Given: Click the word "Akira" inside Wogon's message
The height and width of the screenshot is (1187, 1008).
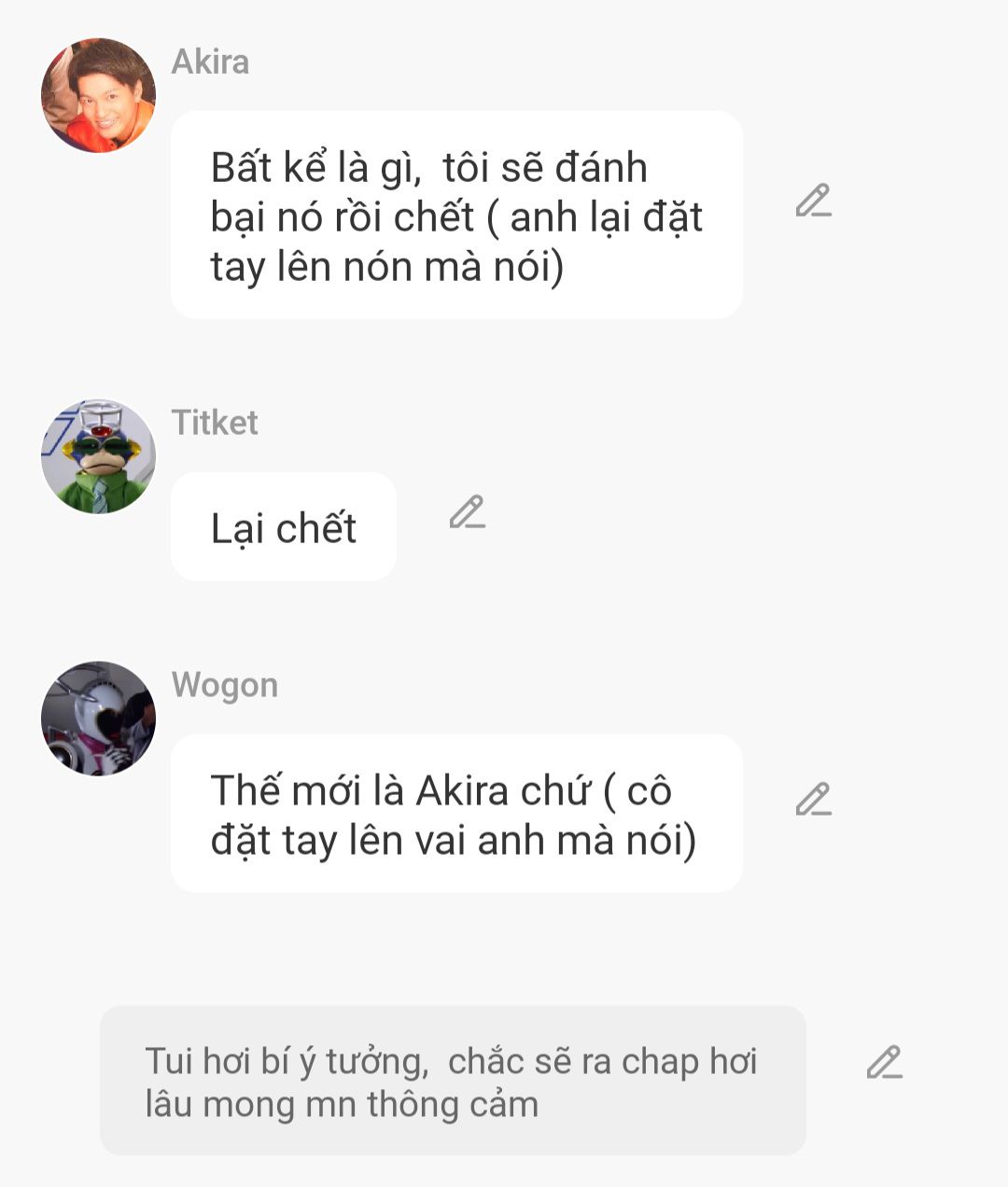Looking at the screenshot, I should 464,790.
